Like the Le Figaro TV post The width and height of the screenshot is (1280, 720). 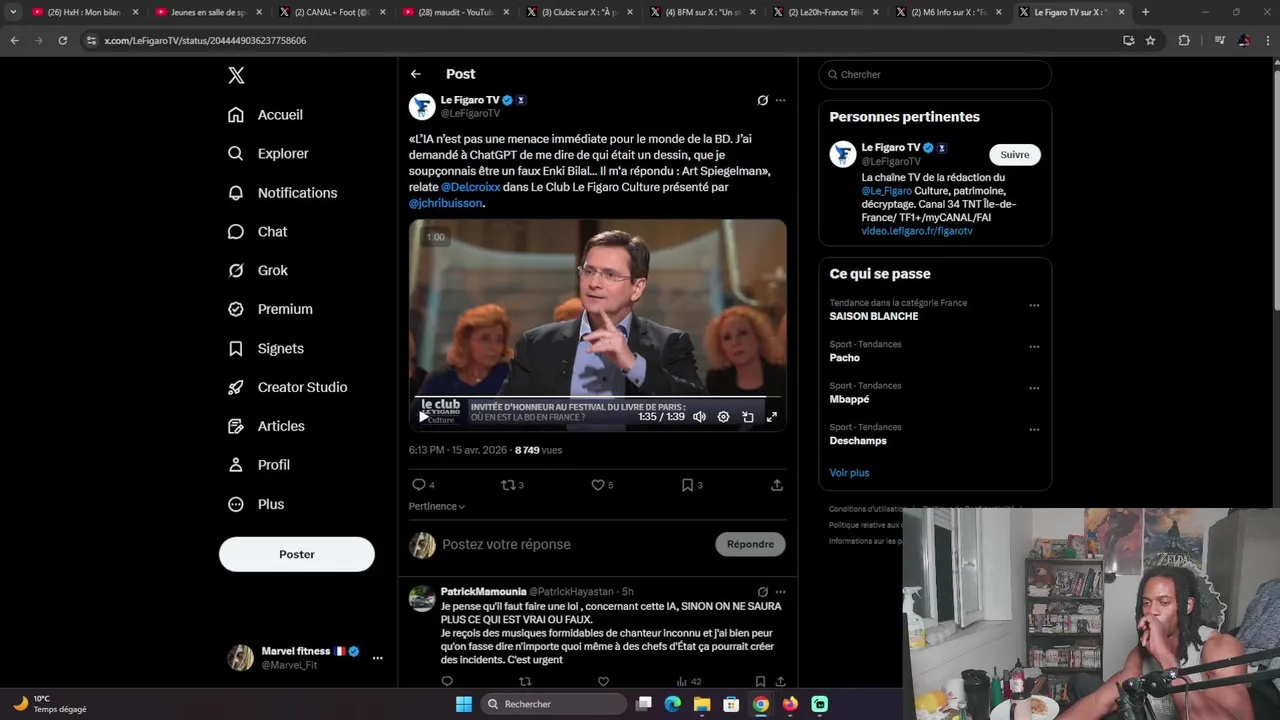(598, 485)
